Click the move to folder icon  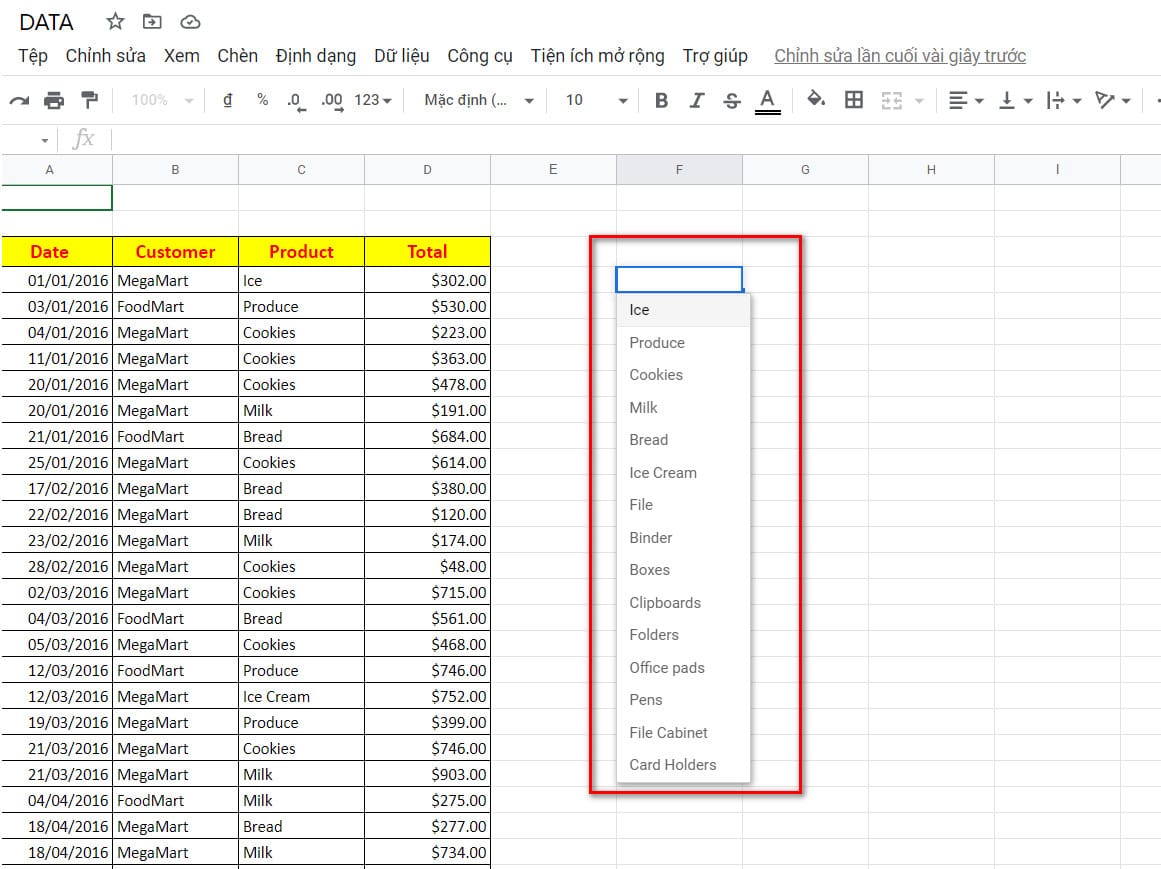coord(152,22)
